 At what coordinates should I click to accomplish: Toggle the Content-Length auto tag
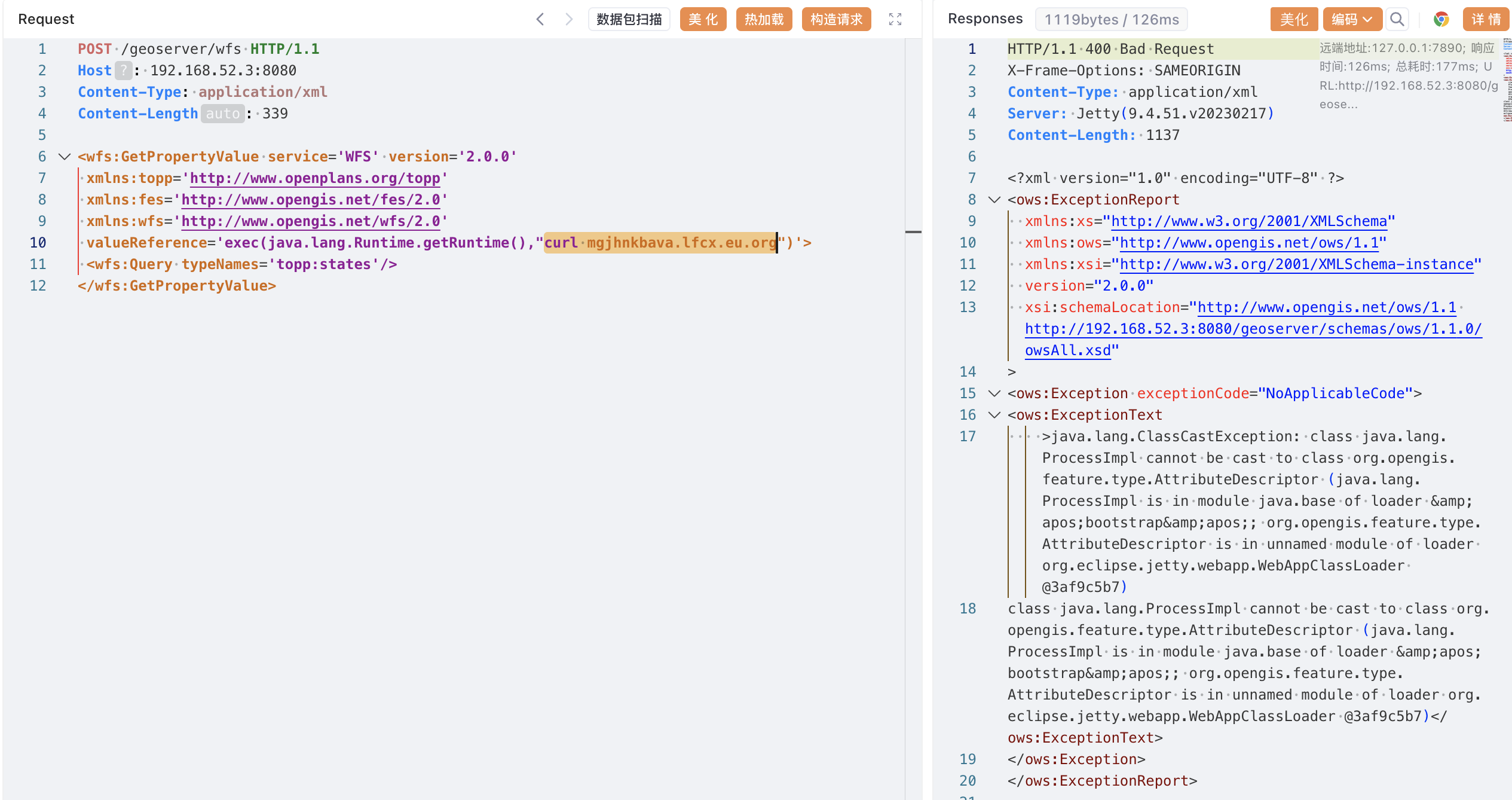[222, 114]
